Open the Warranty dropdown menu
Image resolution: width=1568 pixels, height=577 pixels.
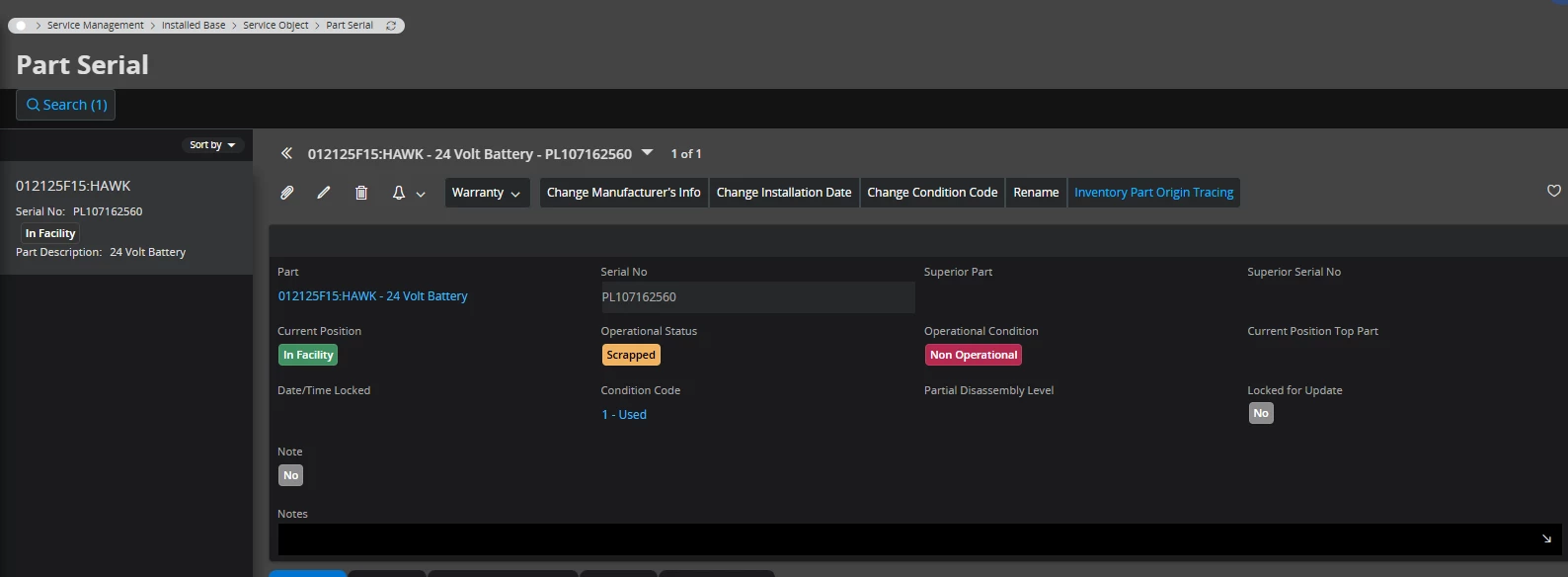click(487, 193)
